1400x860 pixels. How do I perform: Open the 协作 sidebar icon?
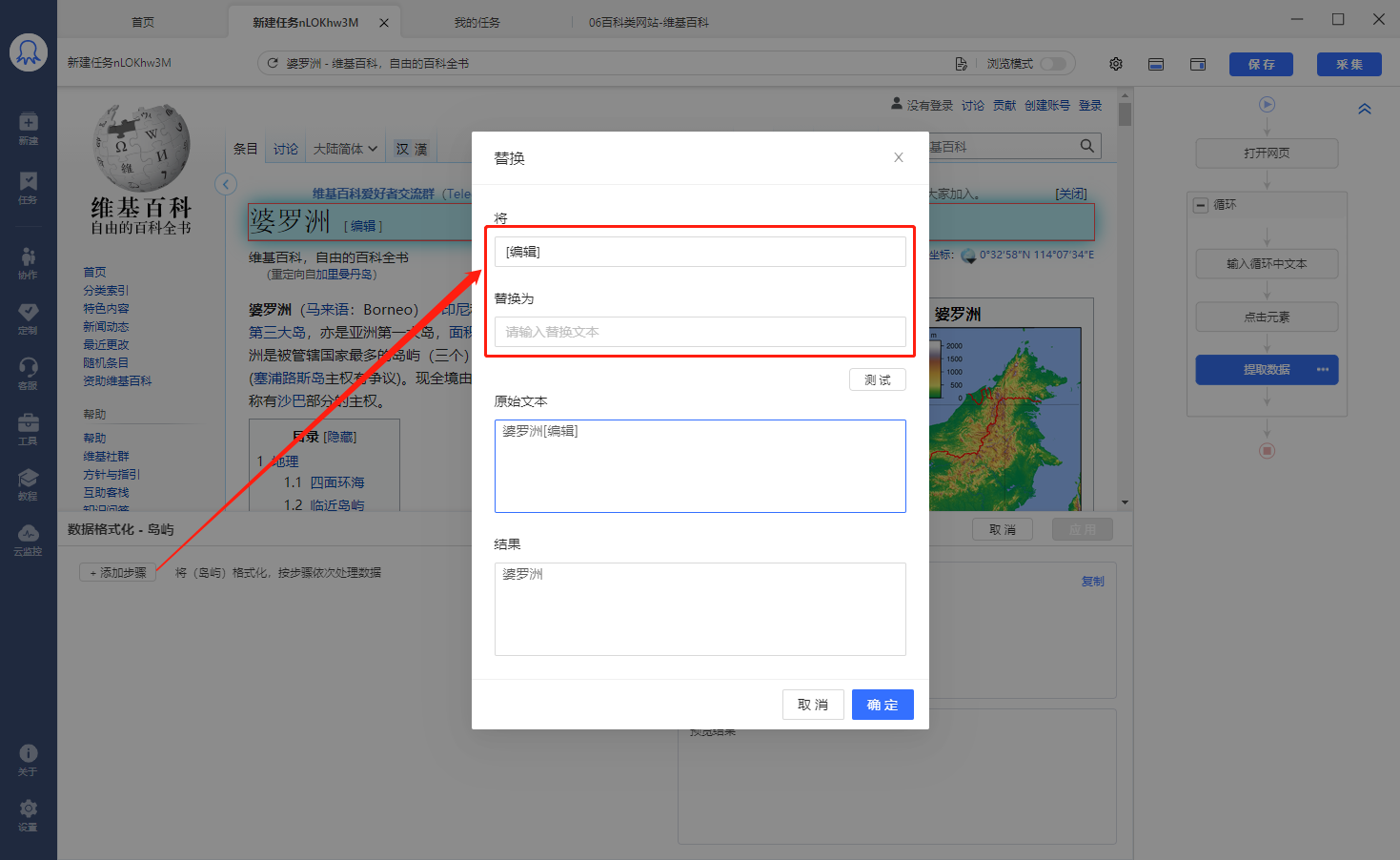[x=29, y=263]
